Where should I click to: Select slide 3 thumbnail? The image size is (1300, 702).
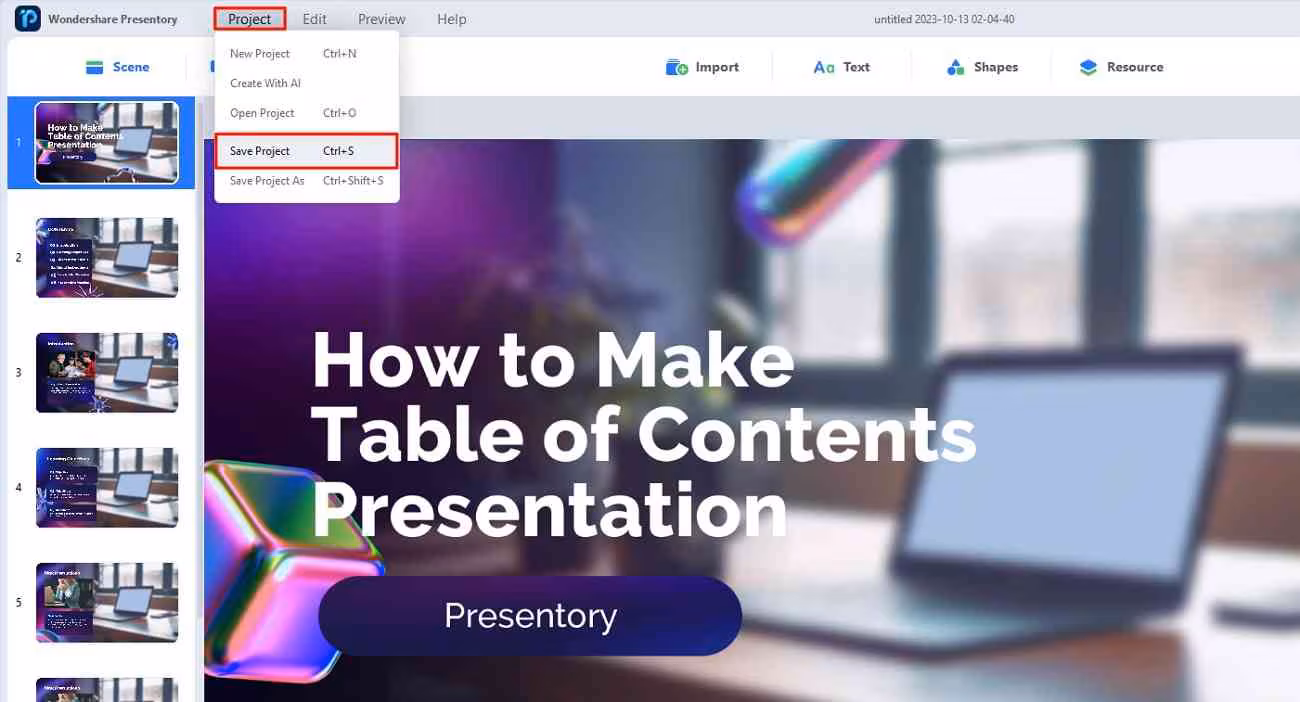click(x=107, y=373)
